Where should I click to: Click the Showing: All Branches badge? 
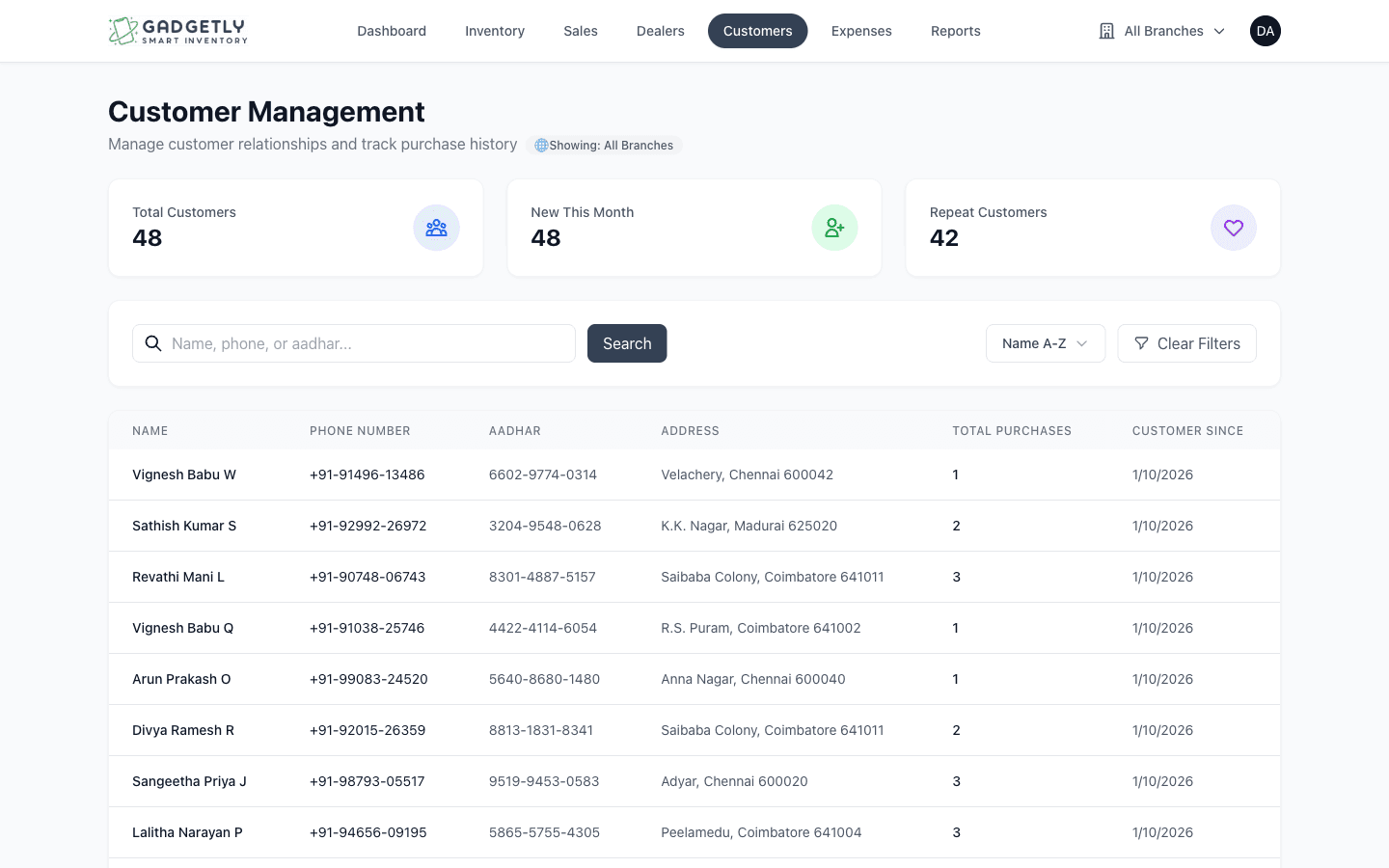[605, 146]
